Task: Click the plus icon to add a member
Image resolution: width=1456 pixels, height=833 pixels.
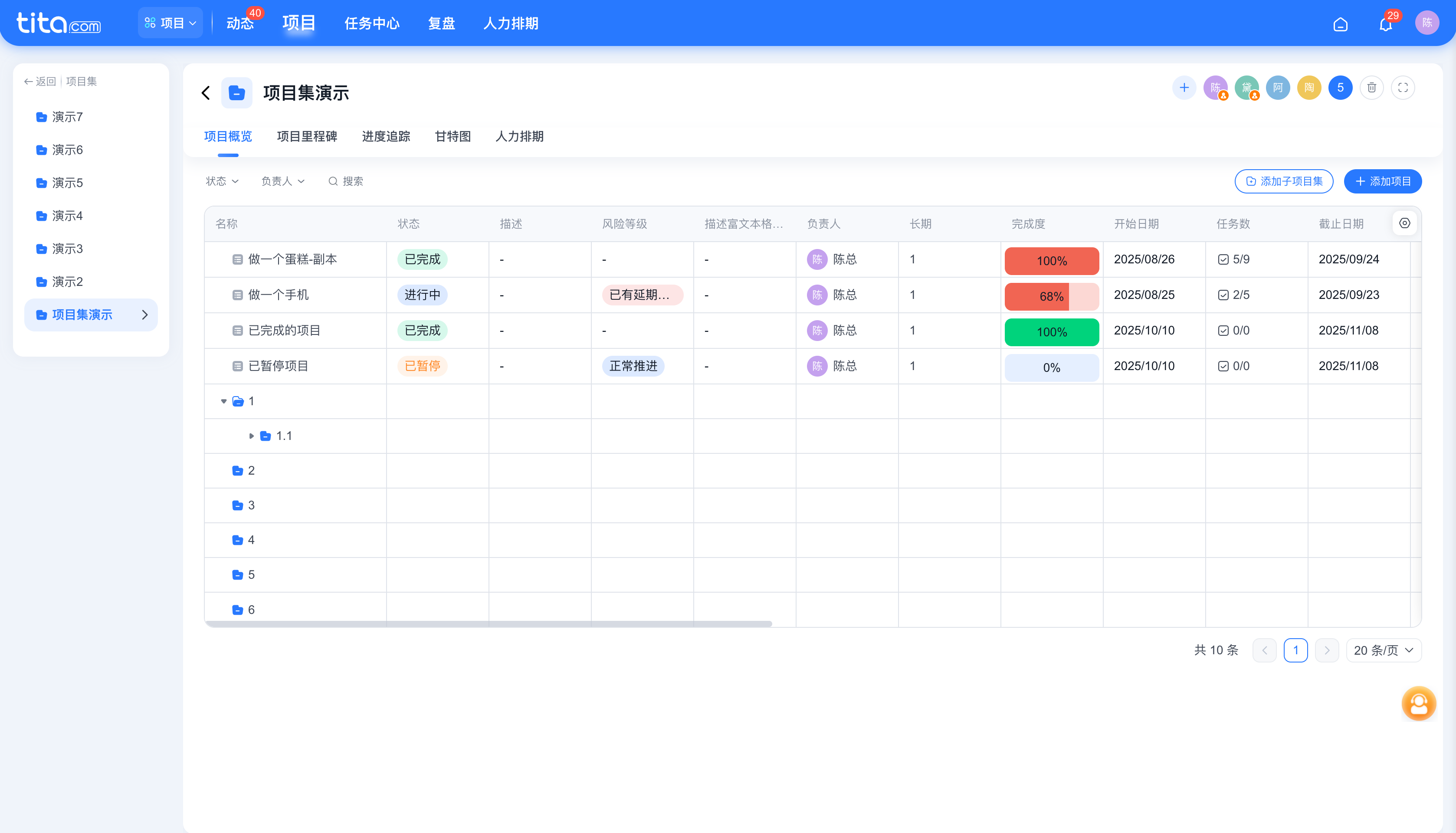Action: (x=1184, y=88)
